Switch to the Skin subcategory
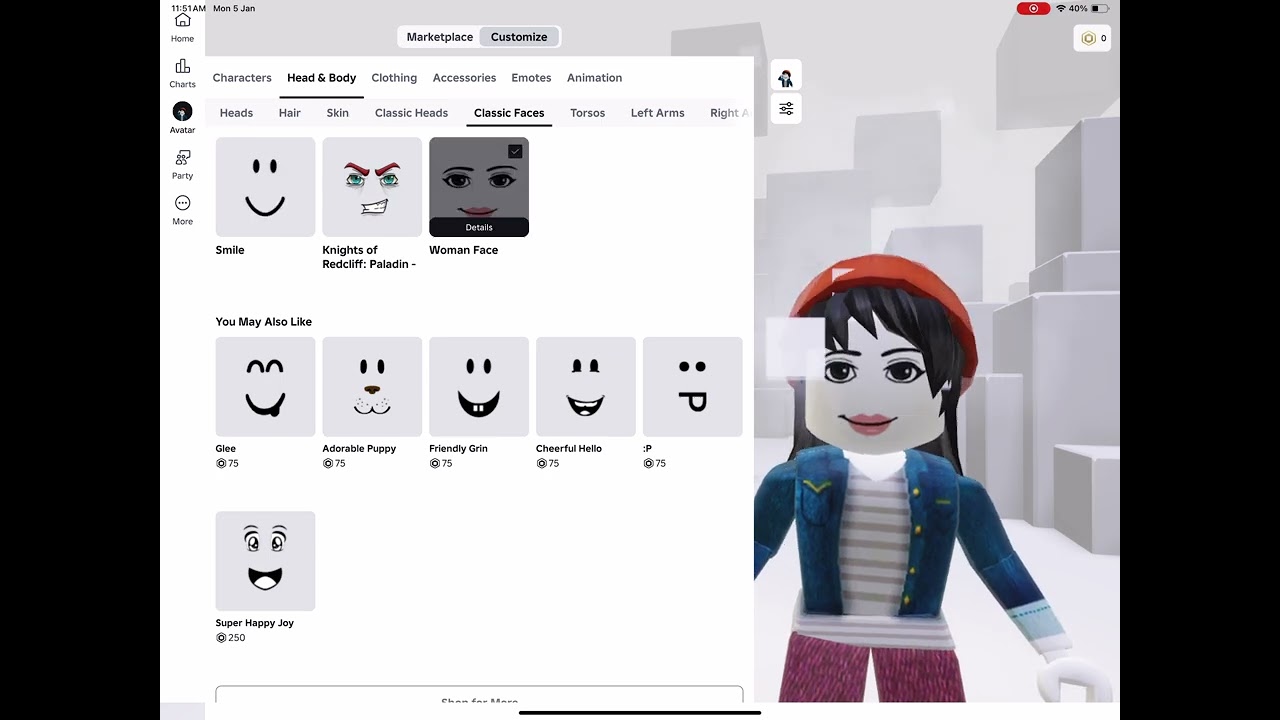This screenshot has height=720, width=1280. [x=338, y=113]
